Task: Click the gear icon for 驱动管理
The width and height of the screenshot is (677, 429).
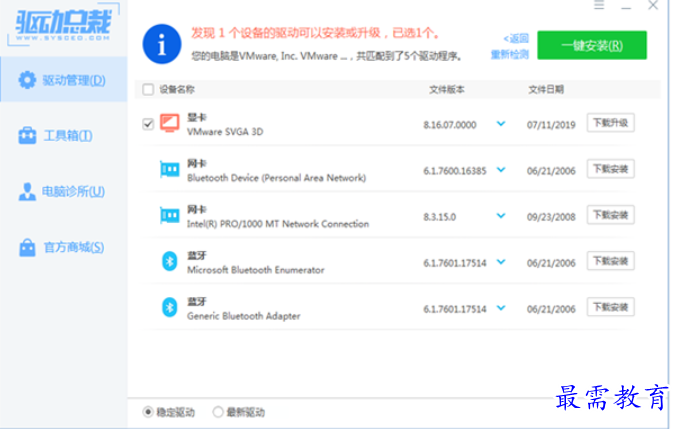Action: click(x=27, y=80)
